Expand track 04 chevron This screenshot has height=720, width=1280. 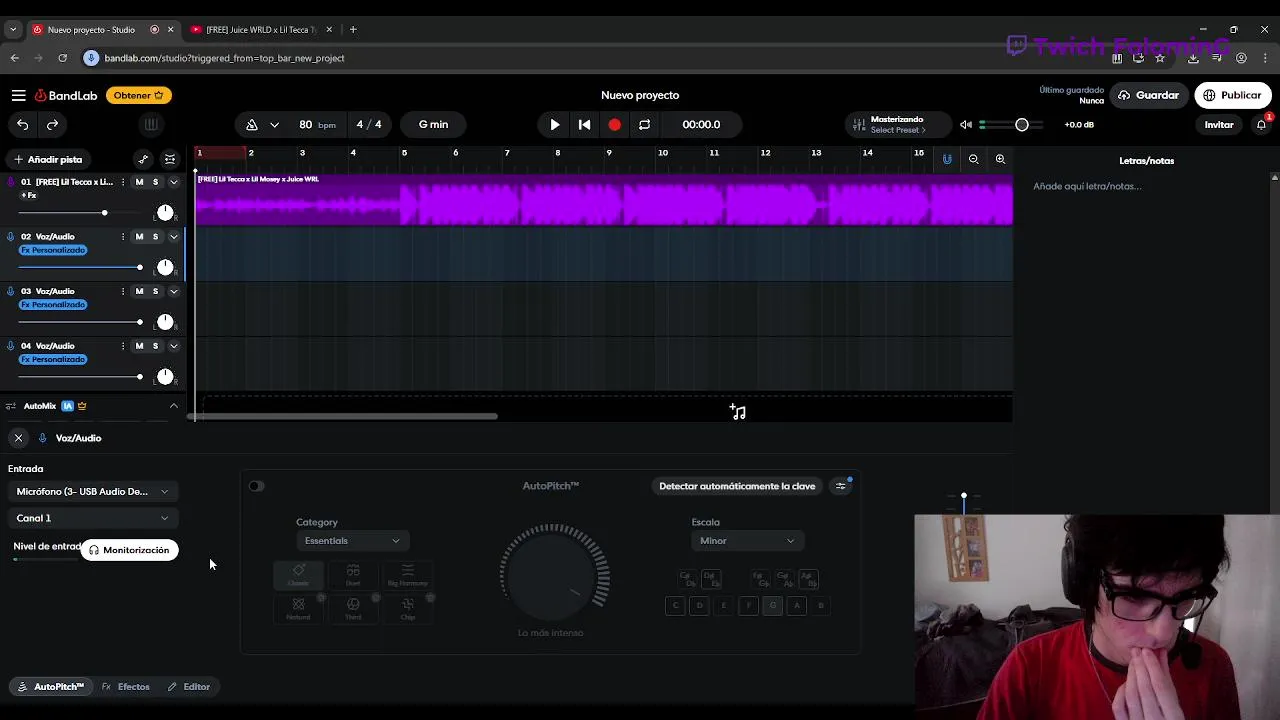173,346
